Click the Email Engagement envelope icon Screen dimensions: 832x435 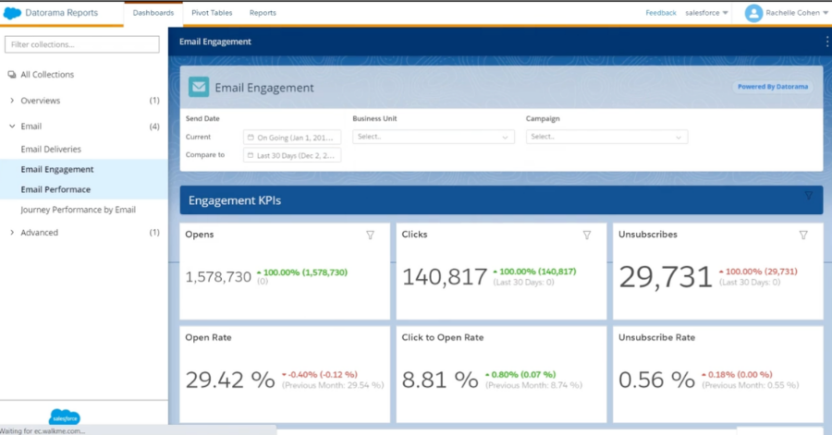199,87
